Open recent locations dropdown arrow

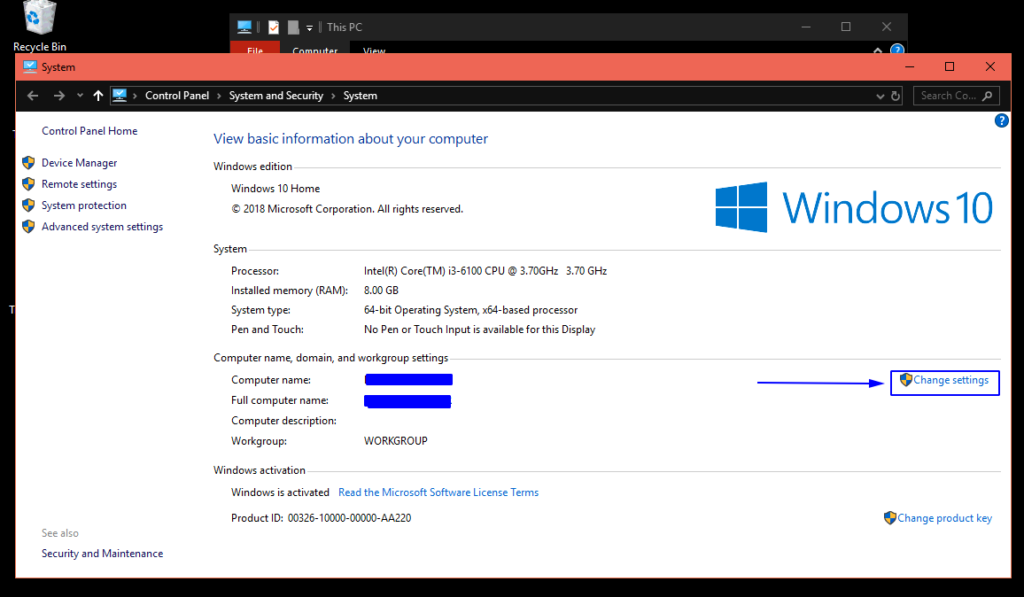pyautogui.click(x=80, y=95)
